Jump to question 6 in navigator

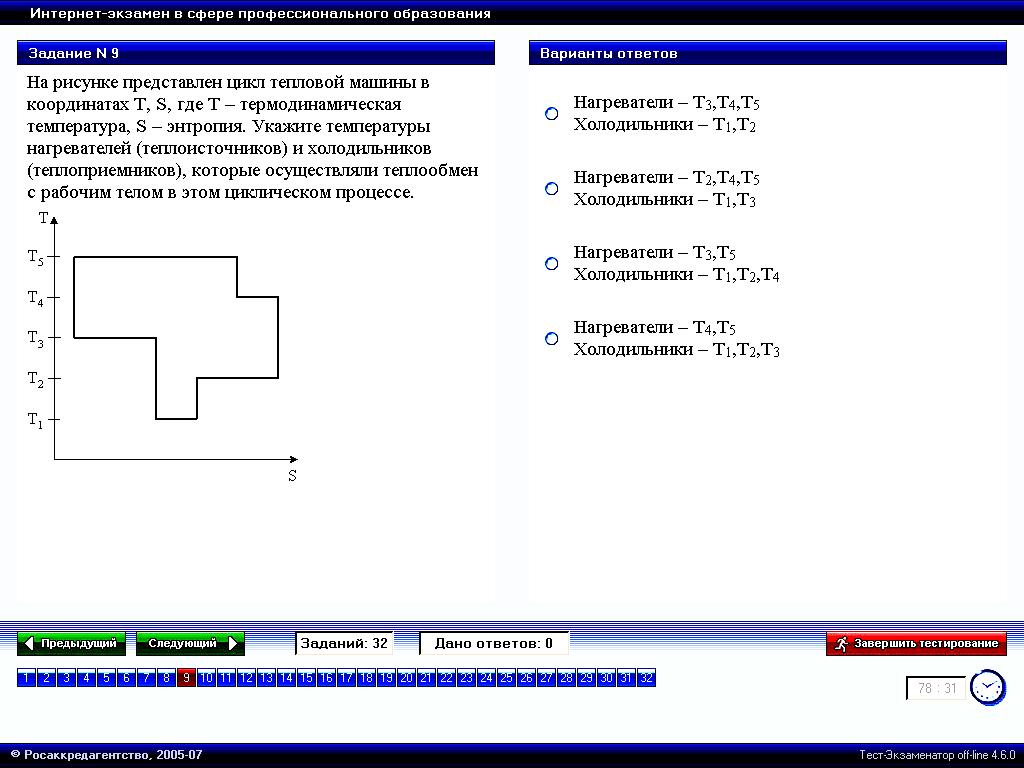click(126, 678)
